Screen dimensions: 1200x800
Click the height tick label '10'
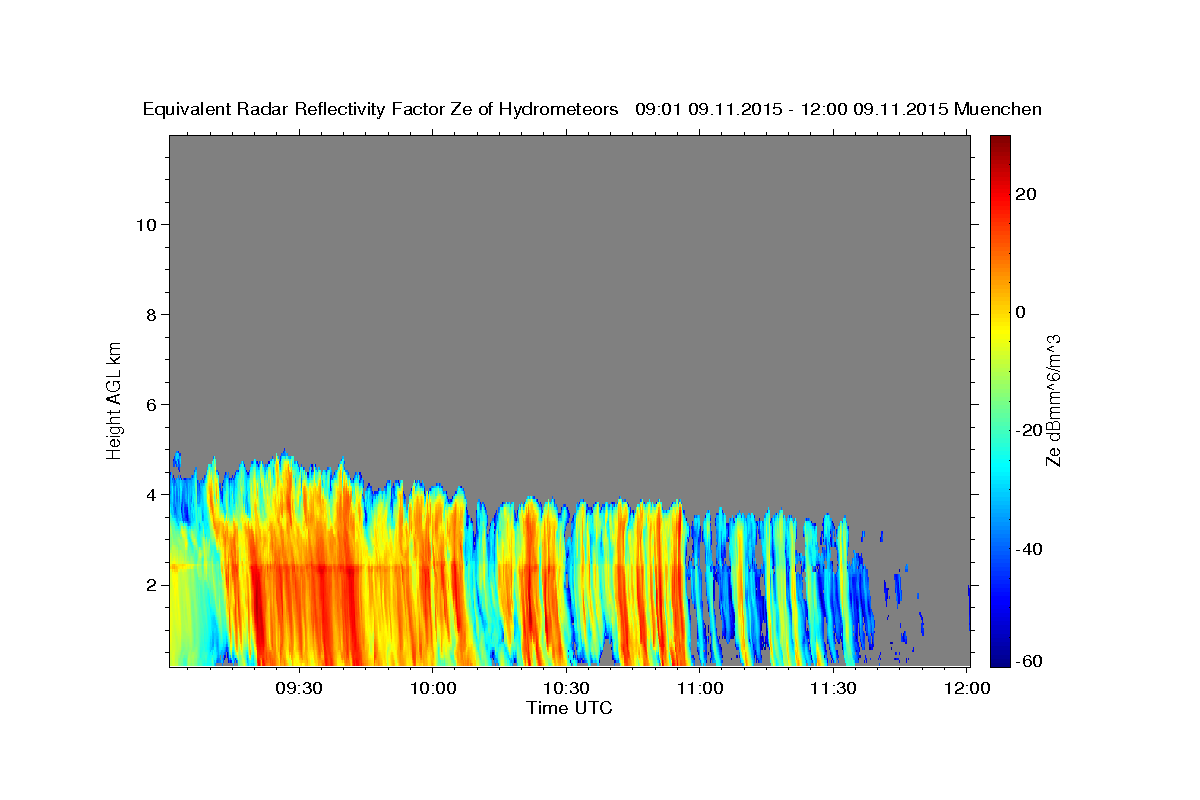click(x=145, y=224)
